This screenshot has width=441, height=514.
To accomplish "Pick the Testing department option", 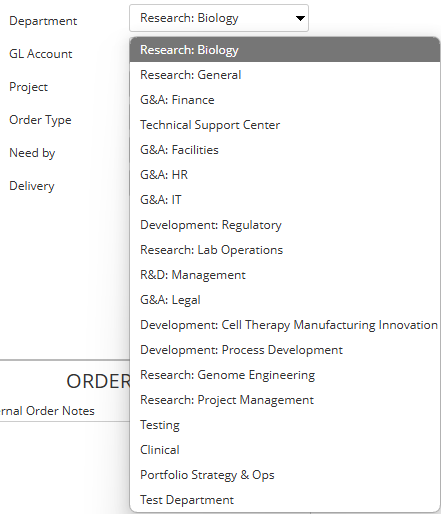I will (x=285, y=425).
